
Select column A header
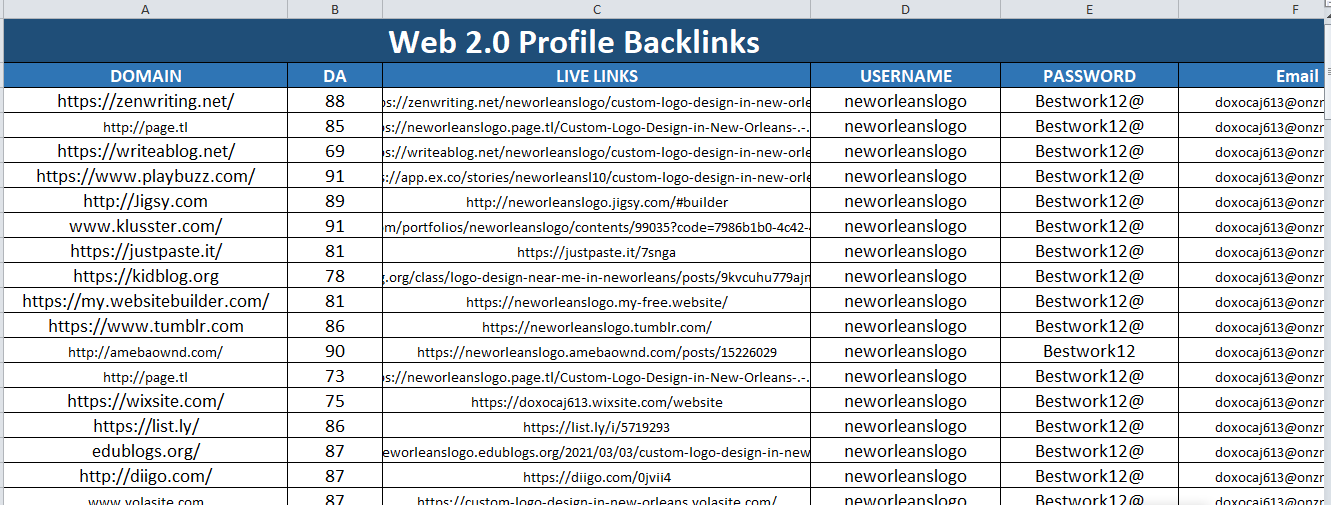(146, 9)
